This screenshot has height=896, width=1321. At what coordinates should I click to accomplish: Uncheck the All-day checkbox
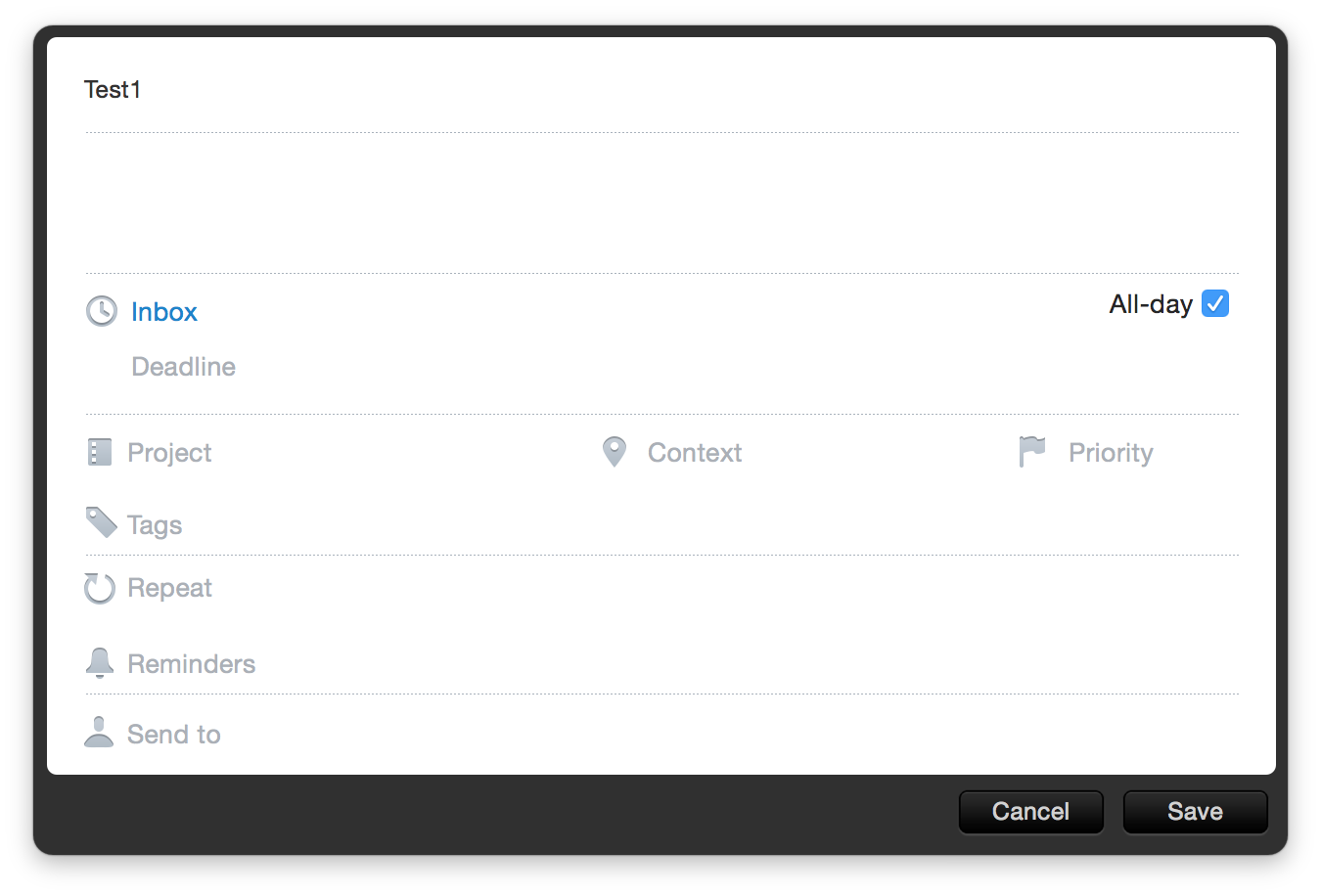(1215, 304)
